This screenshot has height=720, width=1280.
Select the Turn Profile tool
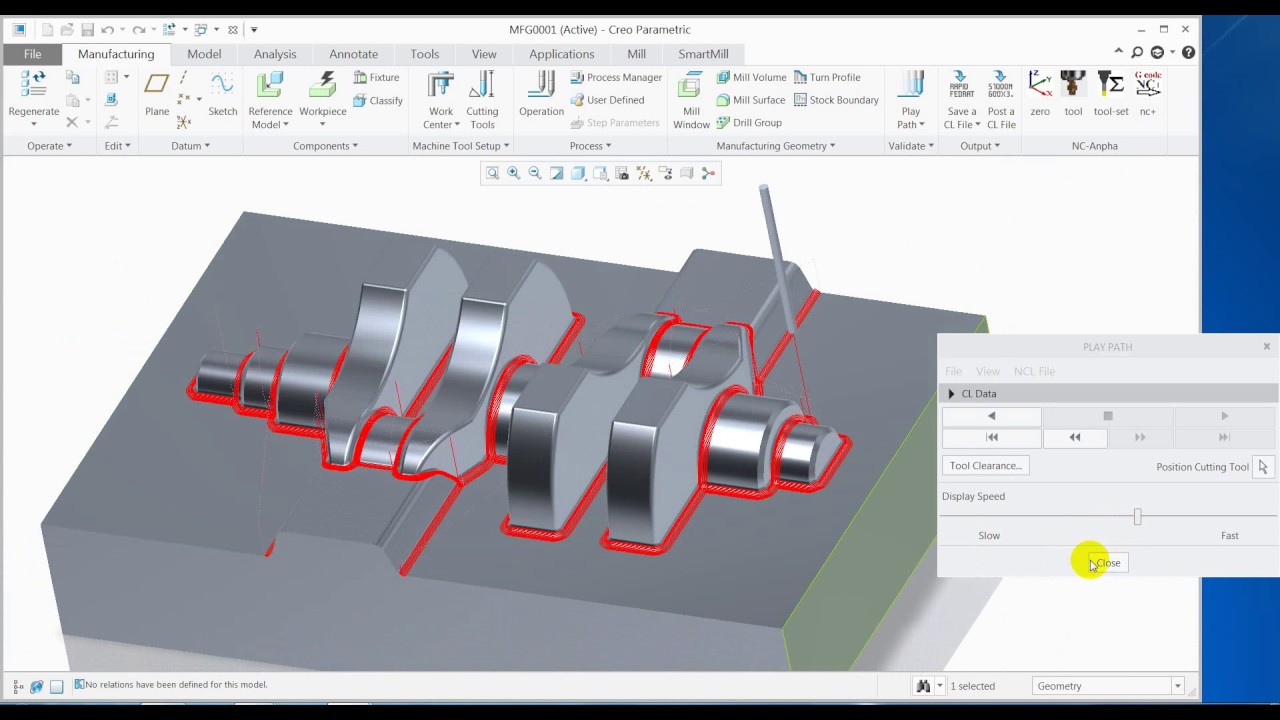(827, 77)
